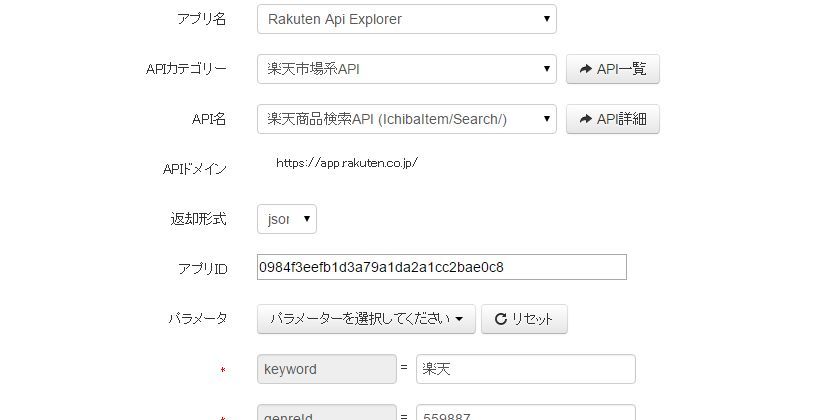This screenshot has width=815, height=420.
Task: Click the 返却形式 label
Action: (x=199, y=219)
